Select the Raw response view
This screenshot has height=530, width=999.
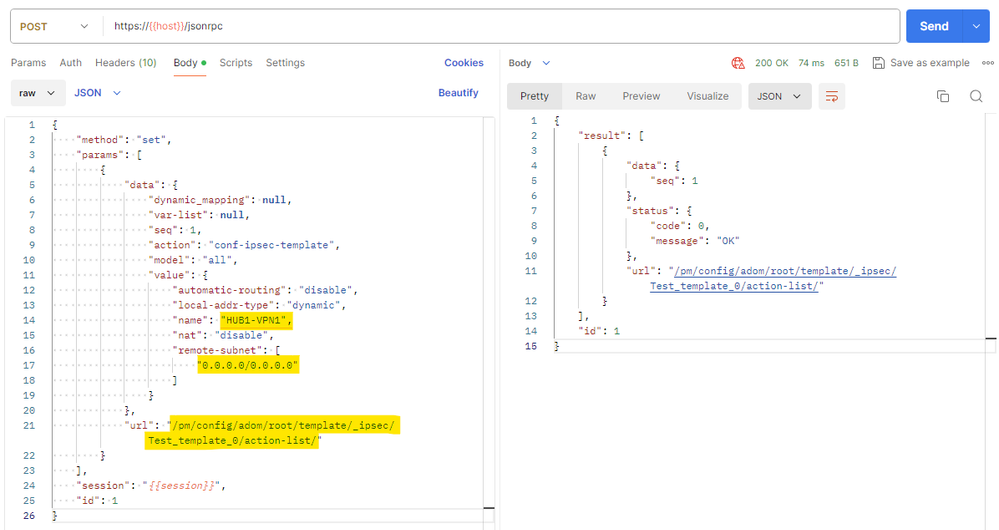[585, 96]
